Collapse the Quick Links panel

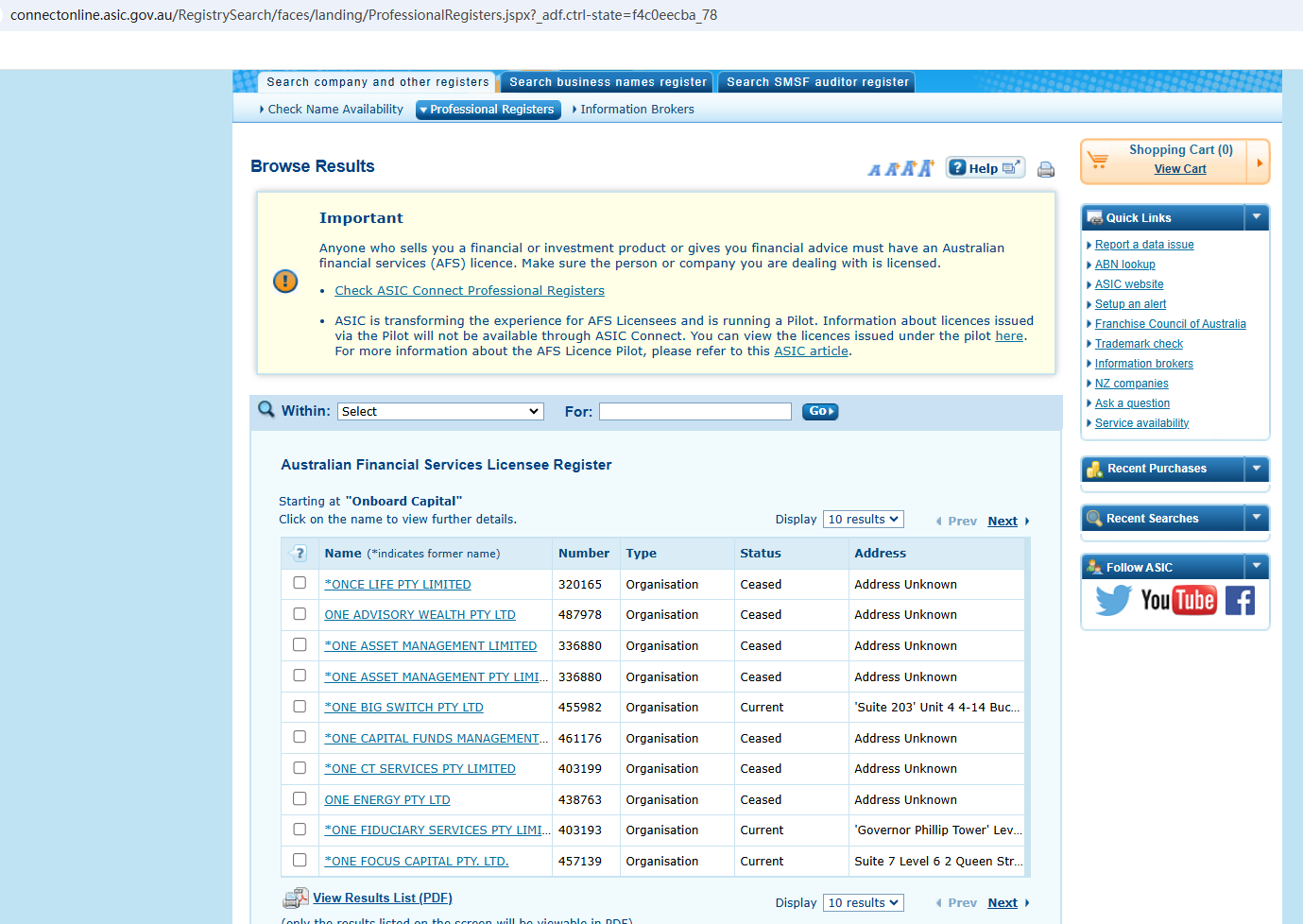[x=1257, y=217]
